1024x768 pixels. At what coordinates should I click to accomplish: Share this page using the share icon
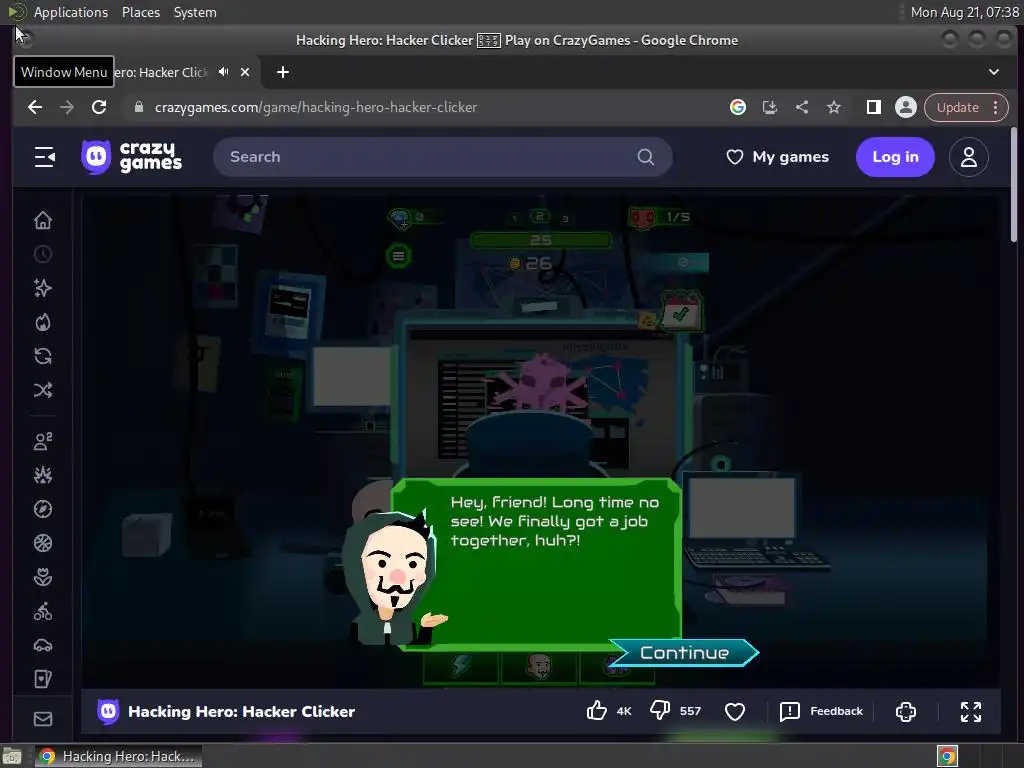click(x=802, y=107)
